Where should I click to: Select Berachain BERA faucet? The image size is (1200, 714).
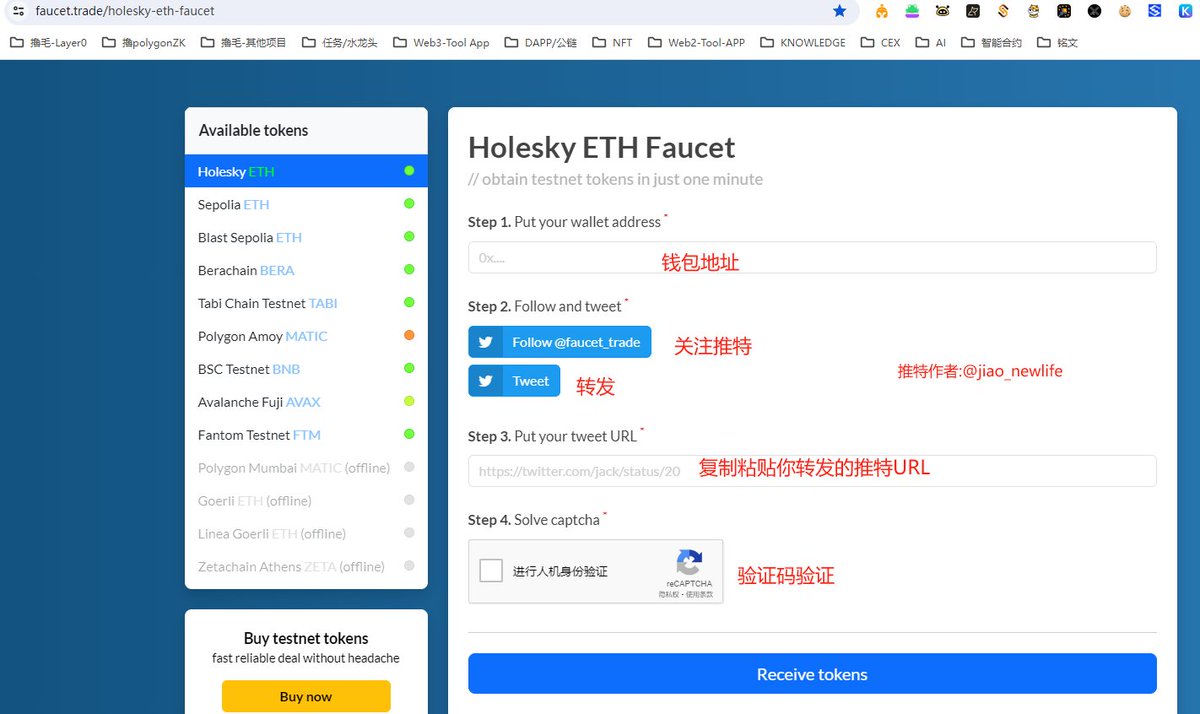pyautogui.click(x=306, y=270)
